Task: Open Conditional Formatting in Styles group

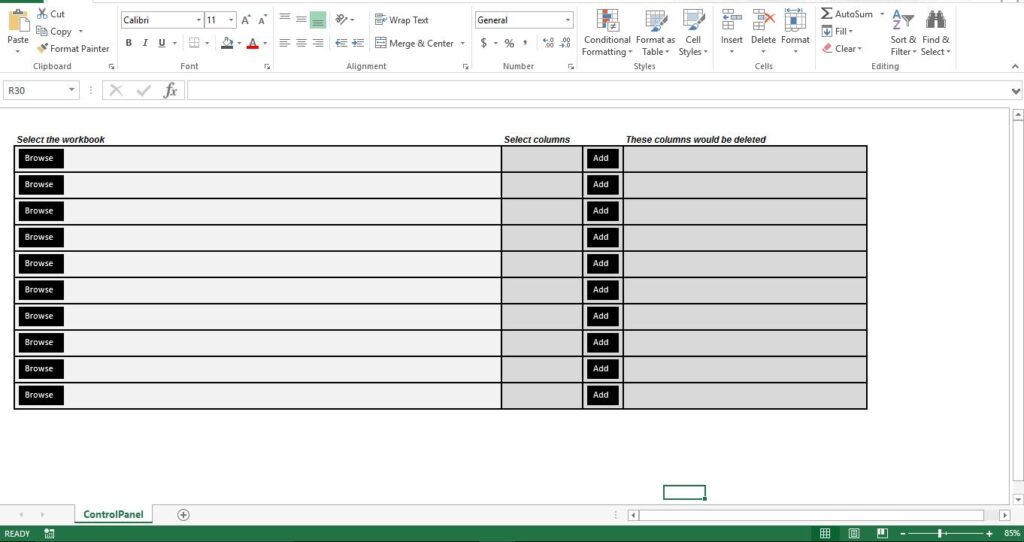Action: click(607, 32)
